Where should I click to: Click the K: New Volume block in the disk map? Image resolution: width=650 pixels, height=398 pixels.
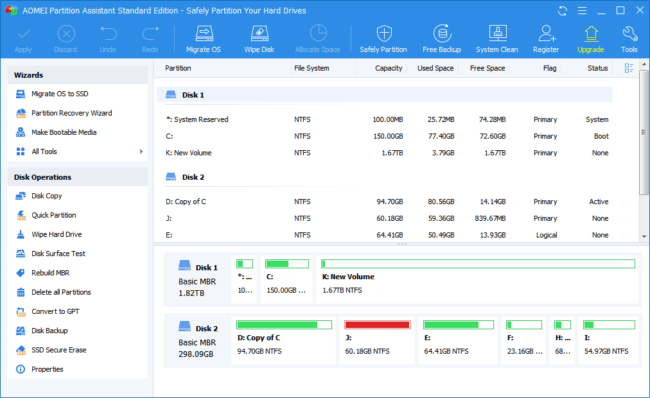point(478,280)
